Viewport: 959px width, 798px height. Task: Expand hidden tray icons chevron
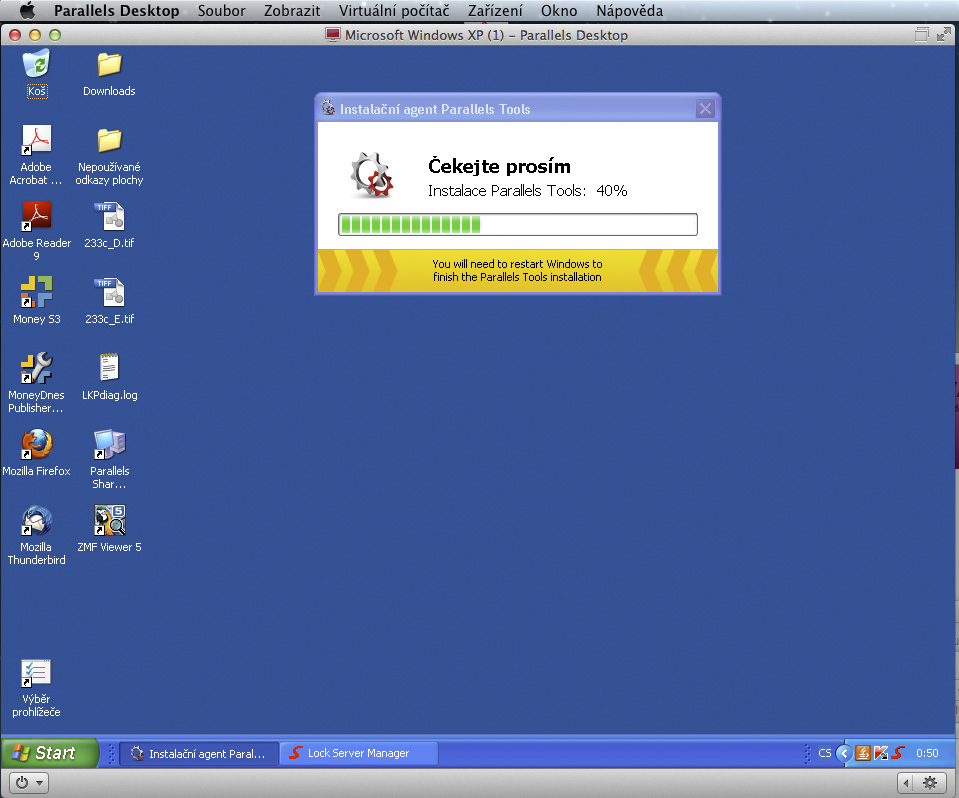point(844,753)
